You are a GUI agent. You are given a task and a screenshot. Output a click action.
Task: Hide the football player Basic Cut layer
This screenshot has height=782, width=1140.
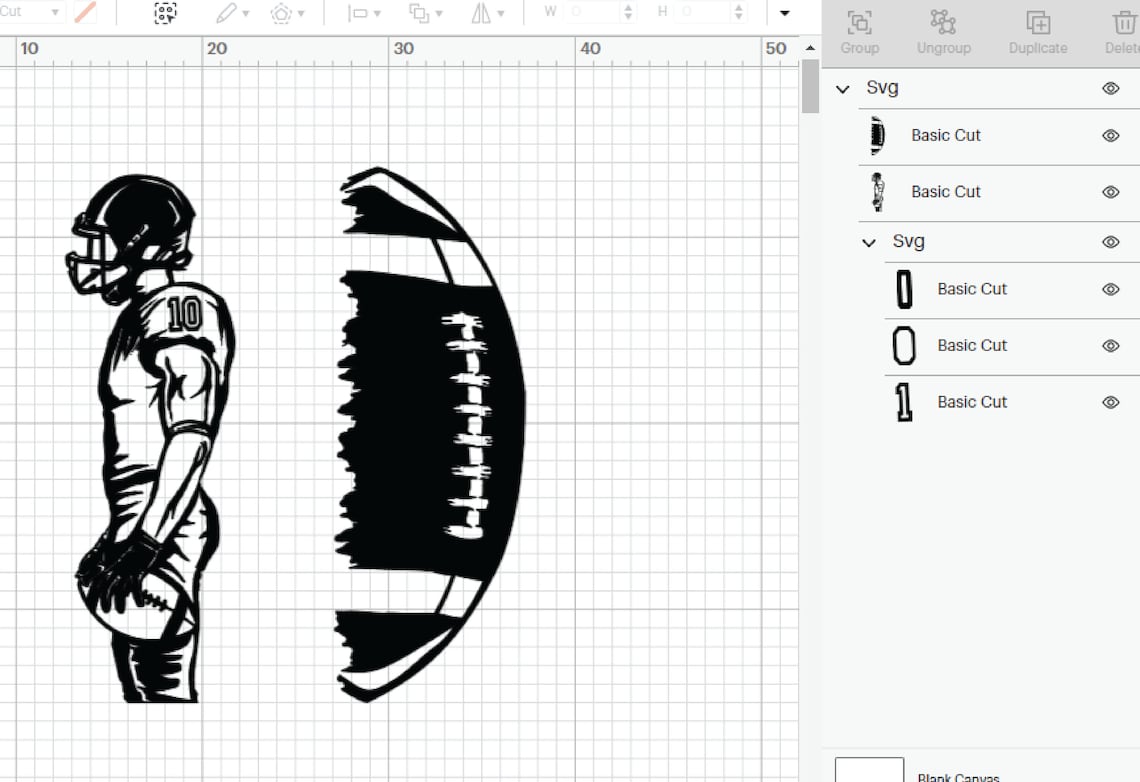point(1111,193)
